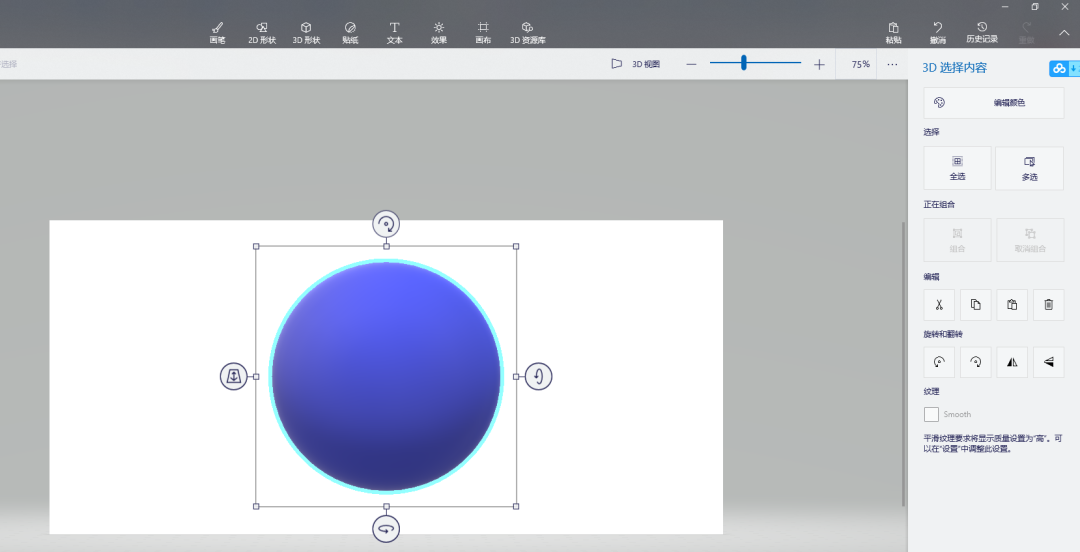Click the bottom-left corner resize handle
The height and width of the screenshot is (552, 1080).
256,506
